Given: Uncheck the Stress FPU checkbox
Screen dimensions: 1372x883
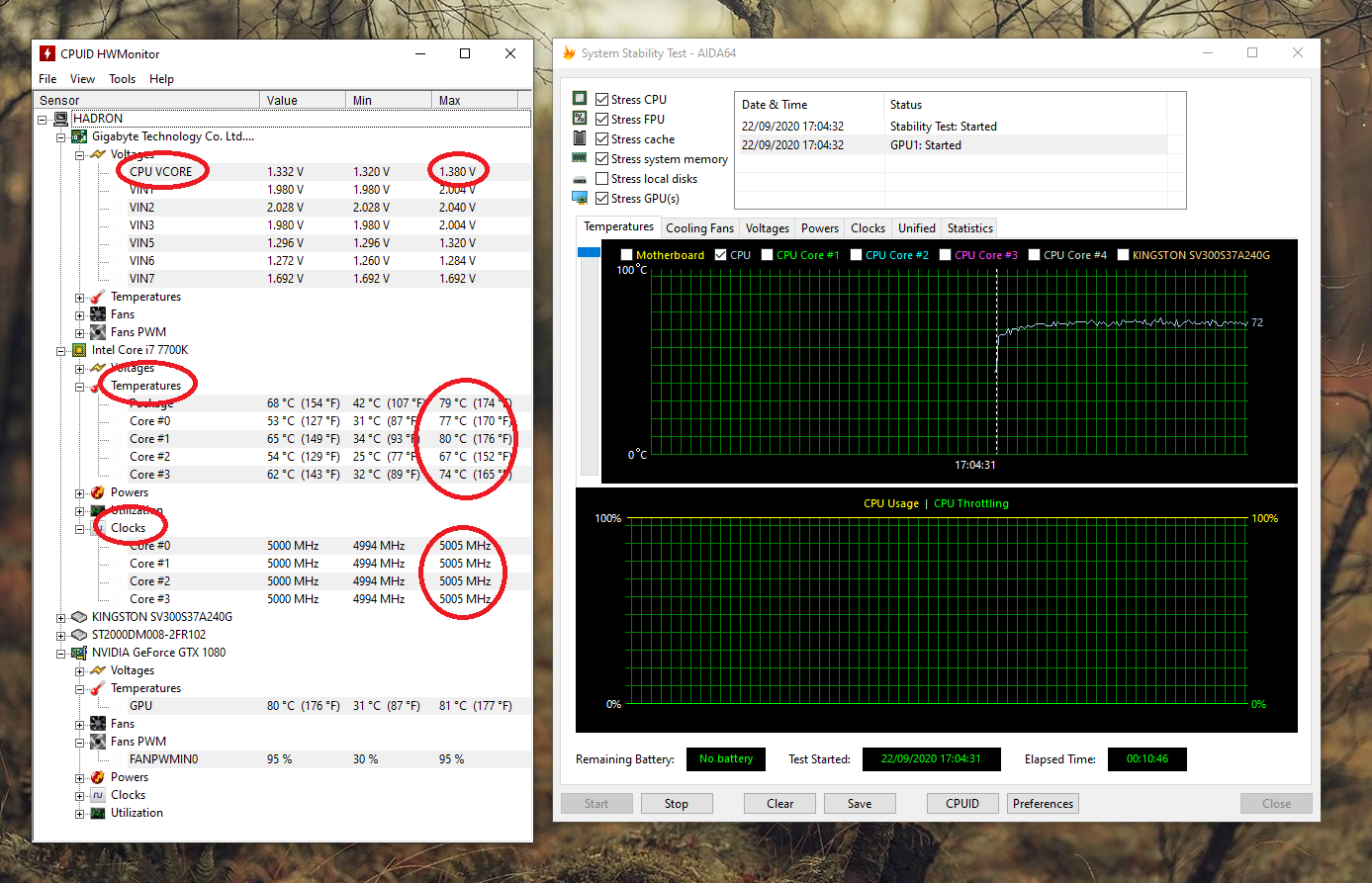Looking at the screenshot, I should (x=601, y=119).
